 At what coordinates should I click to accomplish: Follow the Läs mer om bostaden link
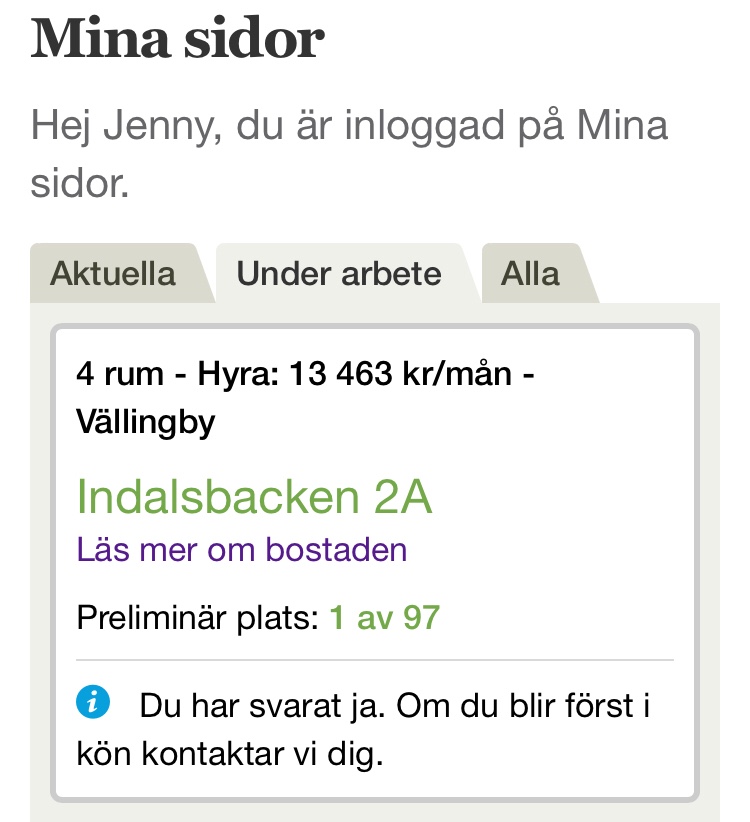coord(242,549)
